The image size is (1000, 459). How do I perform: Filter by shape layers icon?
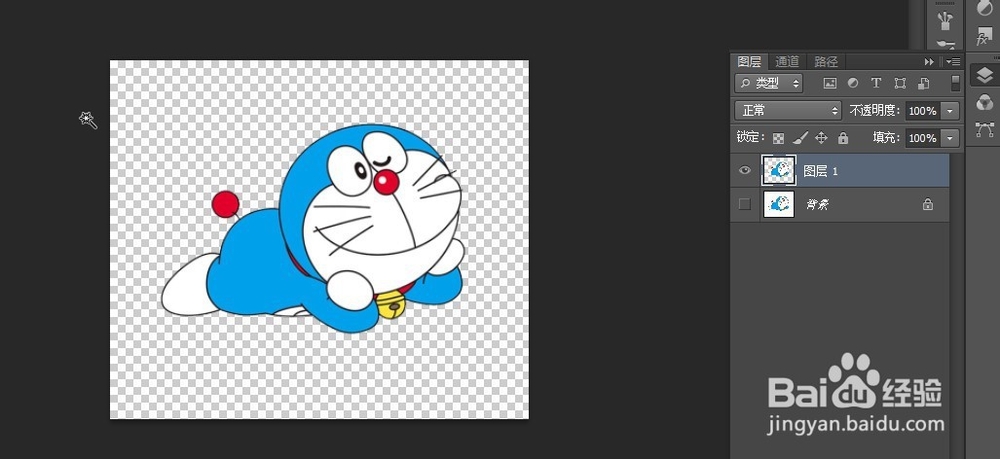(900, 83)
